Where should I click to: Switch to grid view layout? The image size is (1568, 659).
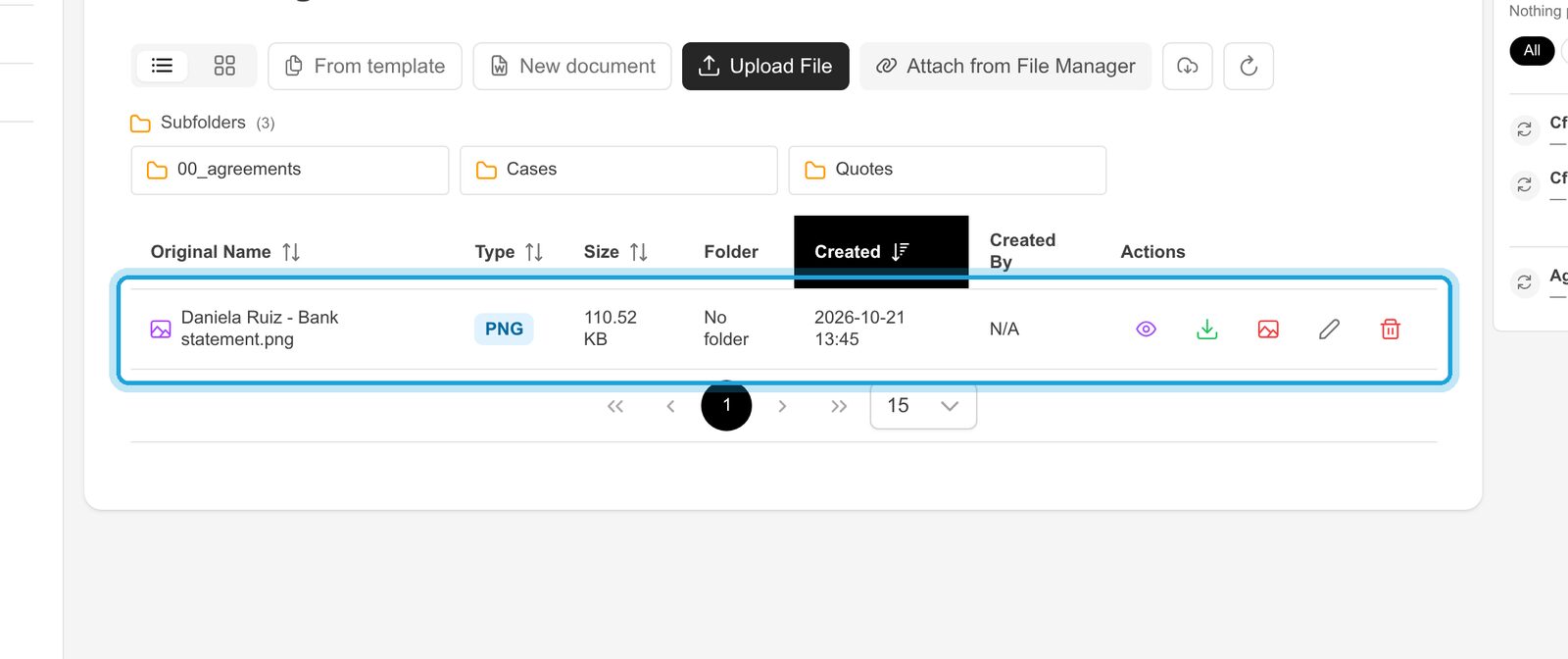click(x=224, y=66)
